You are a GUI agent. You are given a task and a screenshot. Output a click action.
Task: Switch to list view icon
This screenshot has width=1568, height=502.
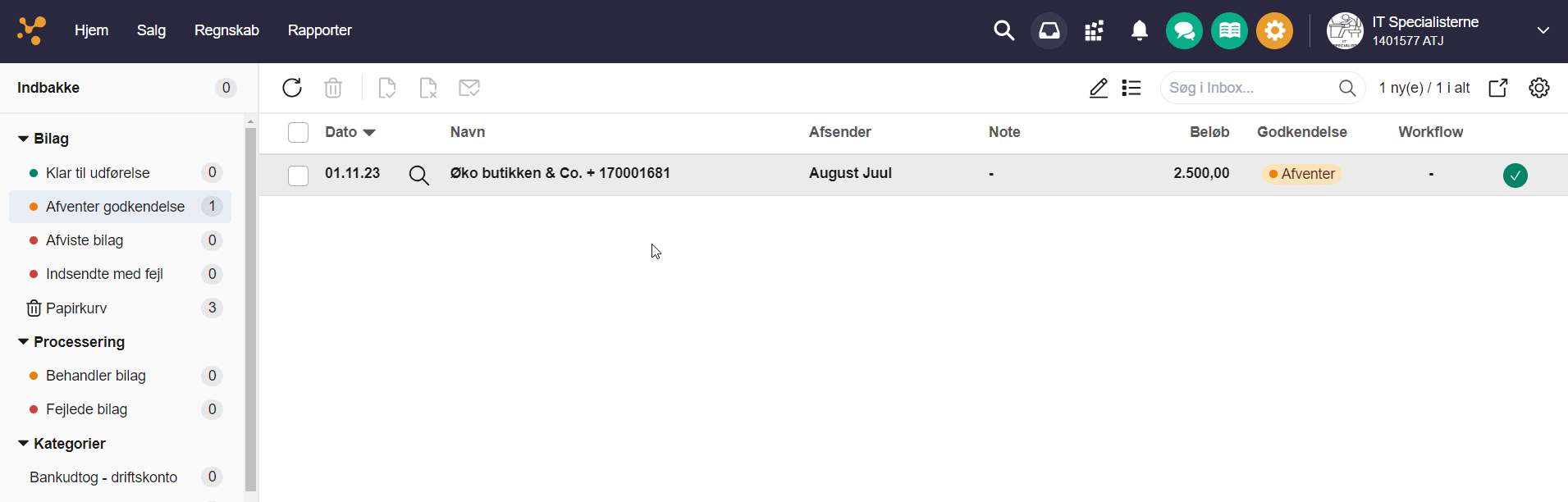(x=1131, y=88)
